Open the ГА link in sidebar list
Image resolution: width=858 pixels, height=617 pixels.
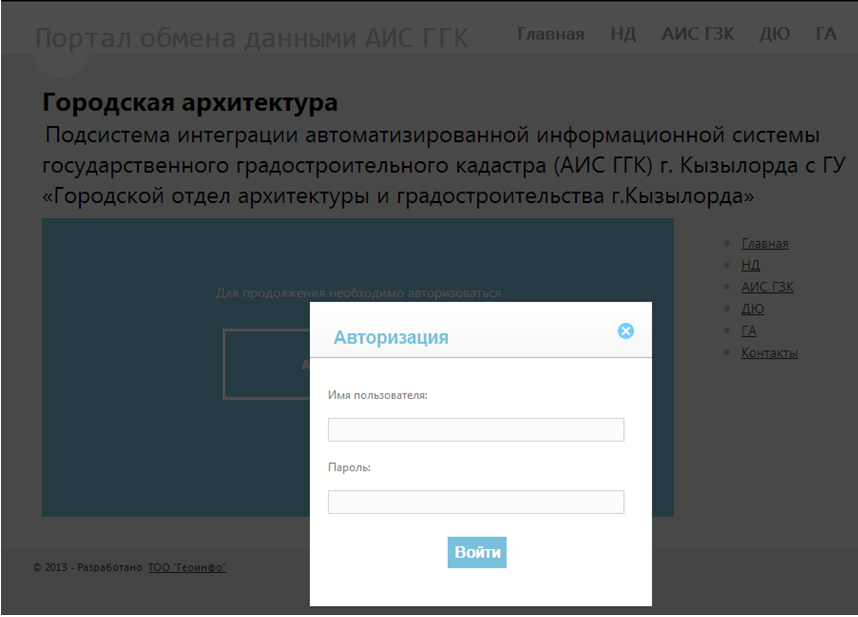[749, 331]
